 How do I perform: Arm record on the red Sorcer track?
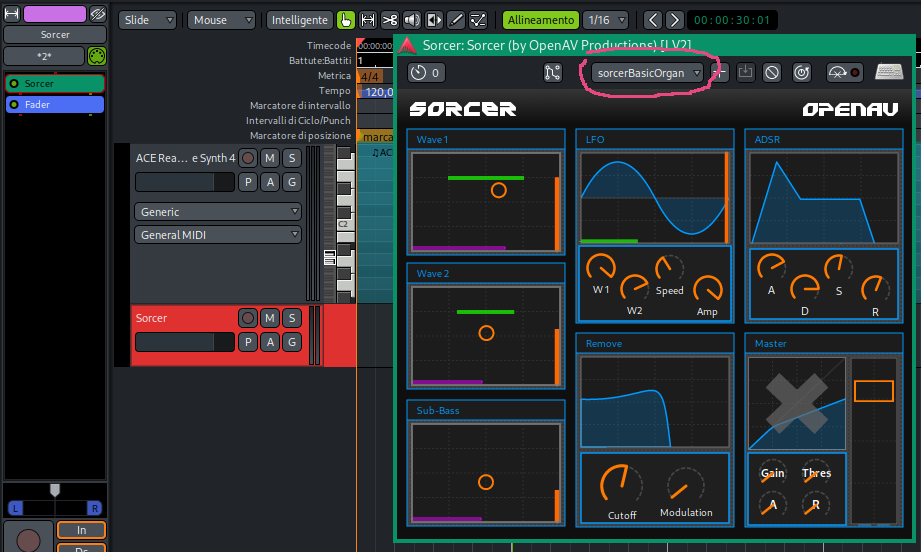pyautogui.click(x=248, y=318)
